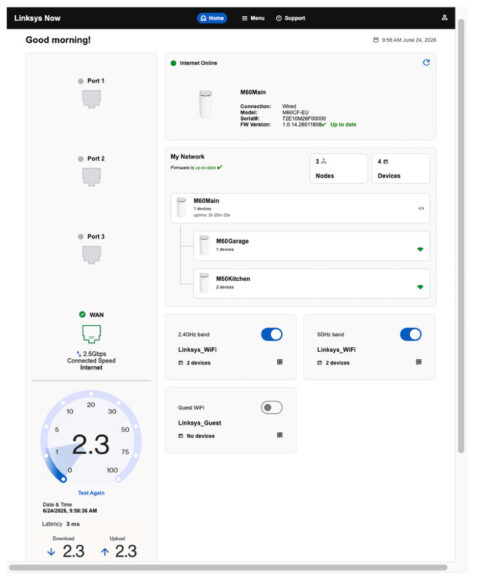Click the wired link icon on M60Main row

pos(421,208)
